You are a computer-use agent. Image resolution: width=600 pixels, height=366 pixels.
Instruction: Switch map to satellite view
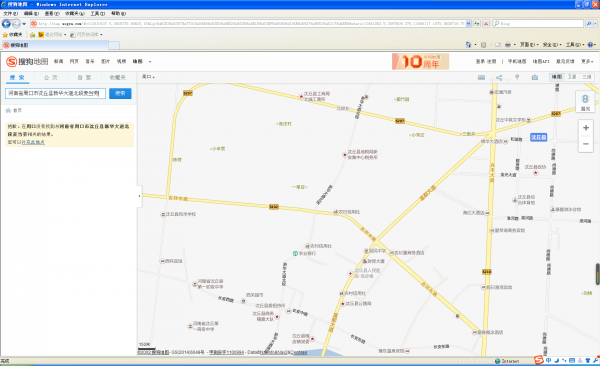click(572, 77)
